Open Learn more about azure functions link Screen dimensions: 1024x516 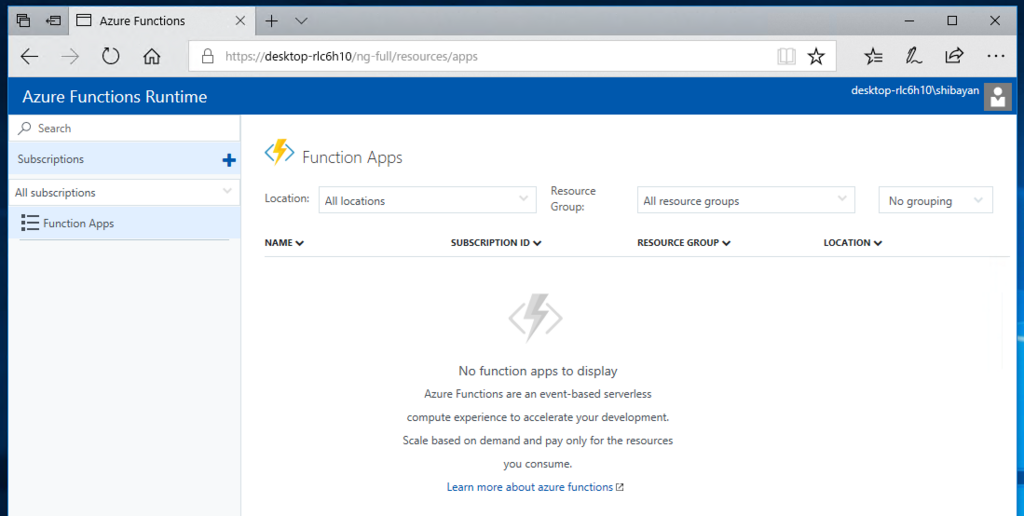click(535, 487)
